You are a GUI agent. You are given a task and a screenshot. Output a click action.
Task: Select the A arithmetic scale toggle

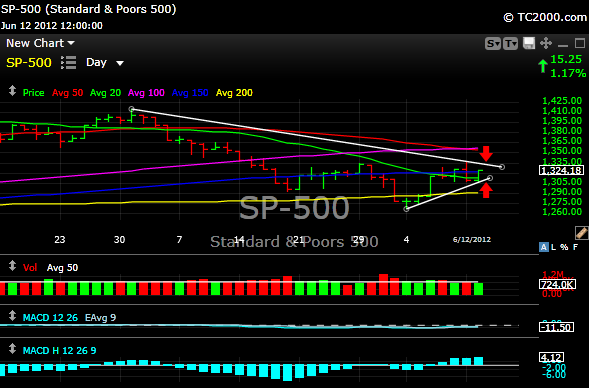coord(544,247)
